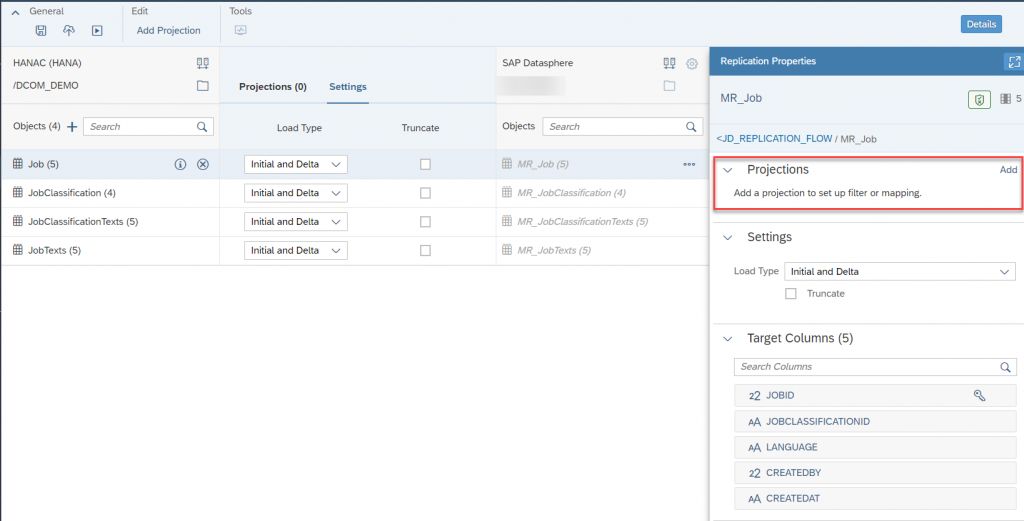
Task: Expand Replication Properties panel to full screen
Action: 1014,61
